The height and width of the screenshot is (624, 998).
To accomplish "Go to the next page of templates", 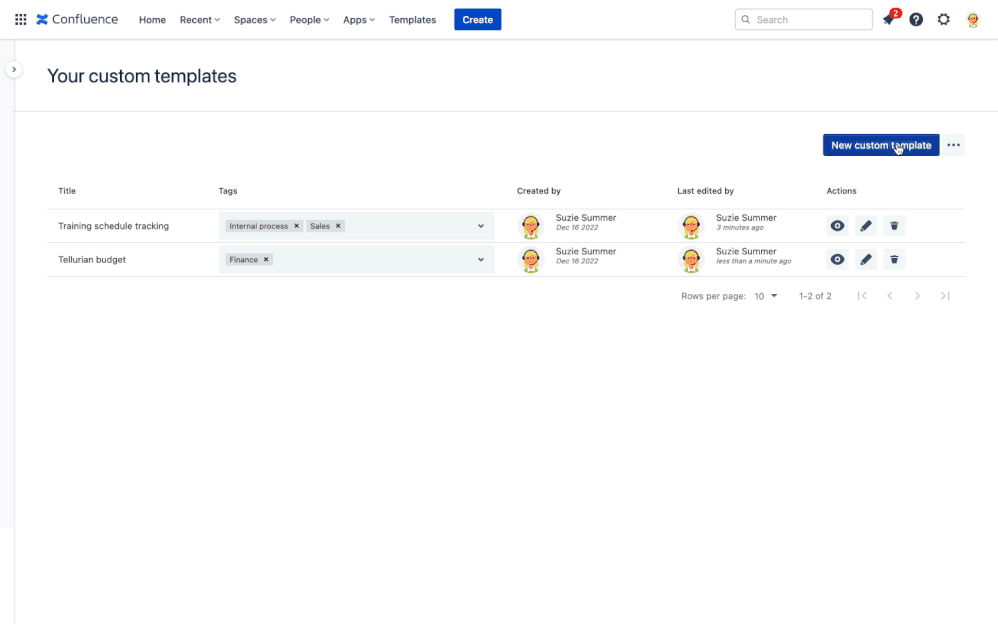I will click(918, 295).
